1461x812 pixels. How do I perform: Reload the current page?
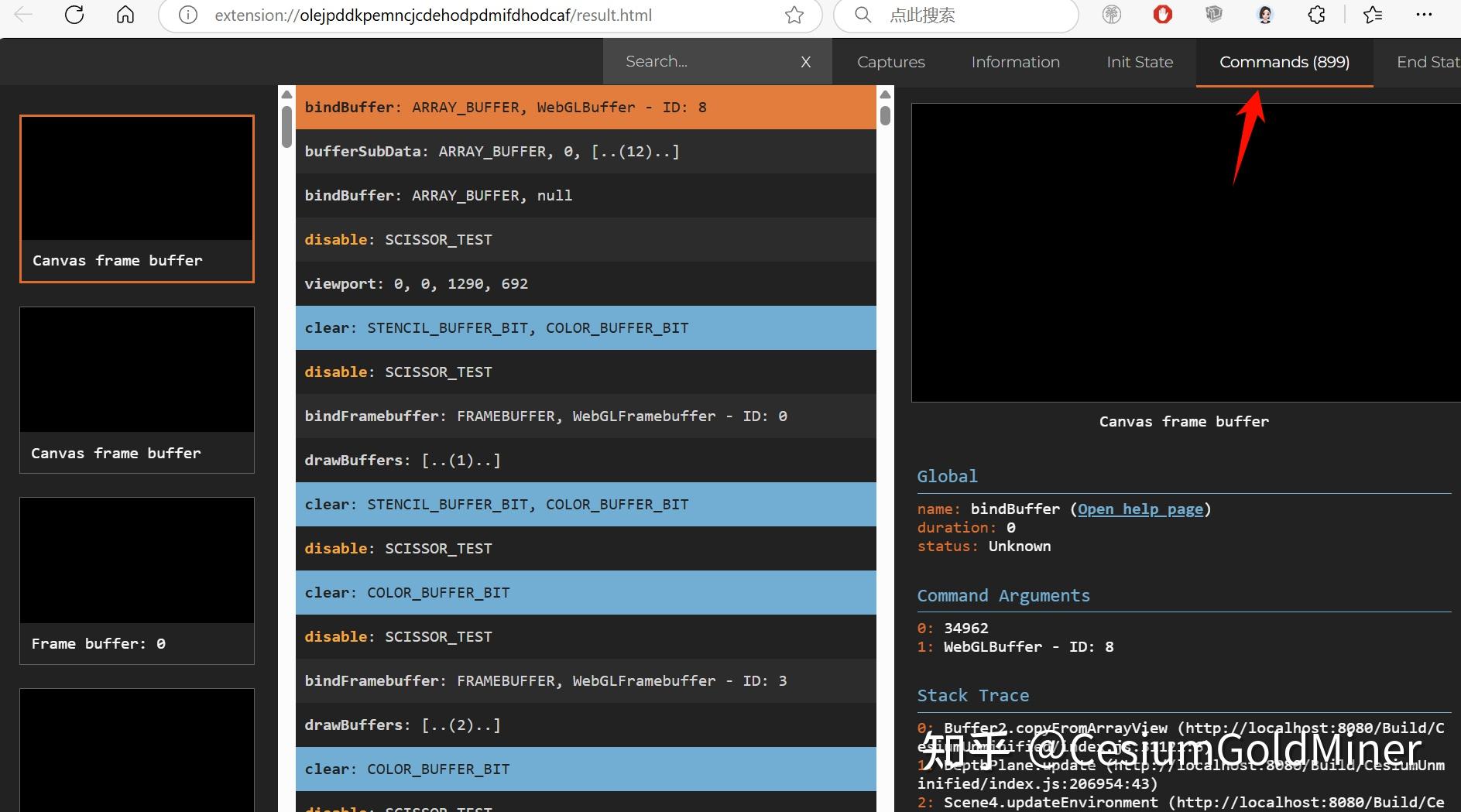(x=74, y=15)
